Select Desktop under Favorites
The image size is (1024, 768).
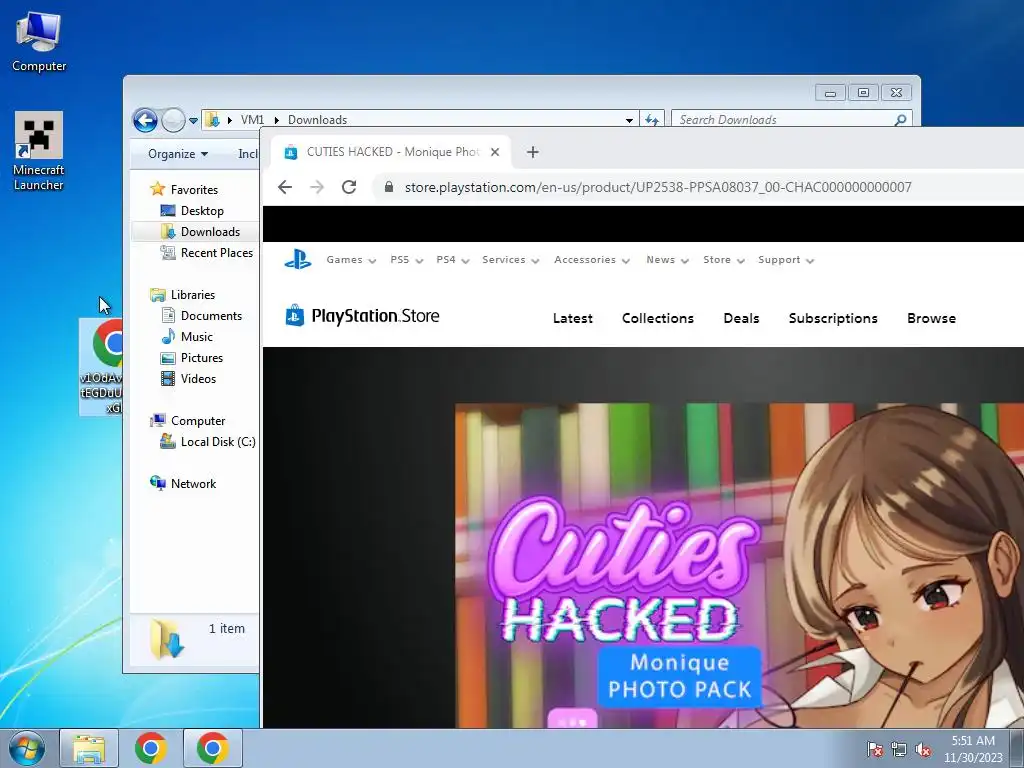[x=202, y=210]
